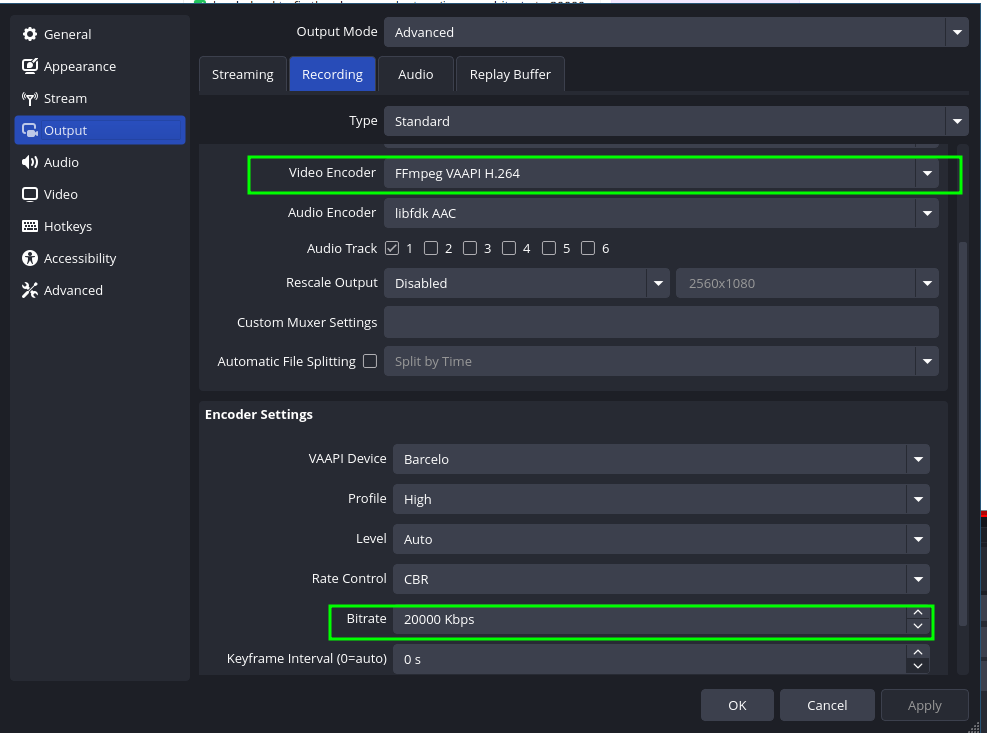Decrease Bitrate with down arrow

click(918, 626)
